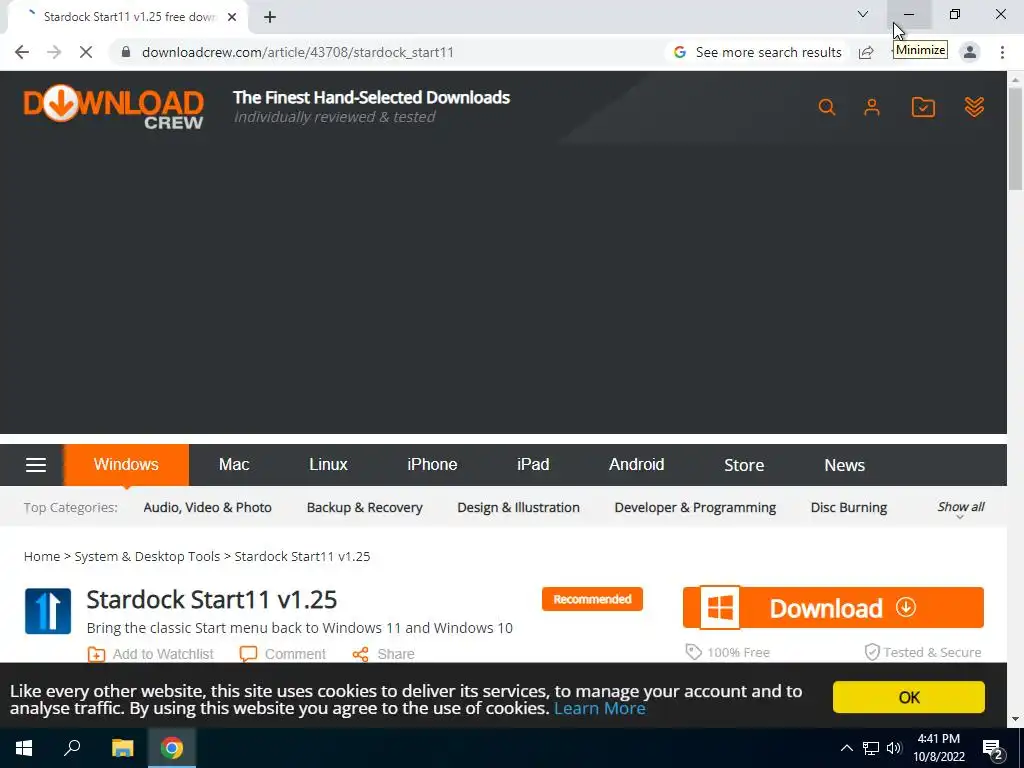This screenshot has width=1024, height=768.
Task: Open a new browser tab
Action: 270,17
